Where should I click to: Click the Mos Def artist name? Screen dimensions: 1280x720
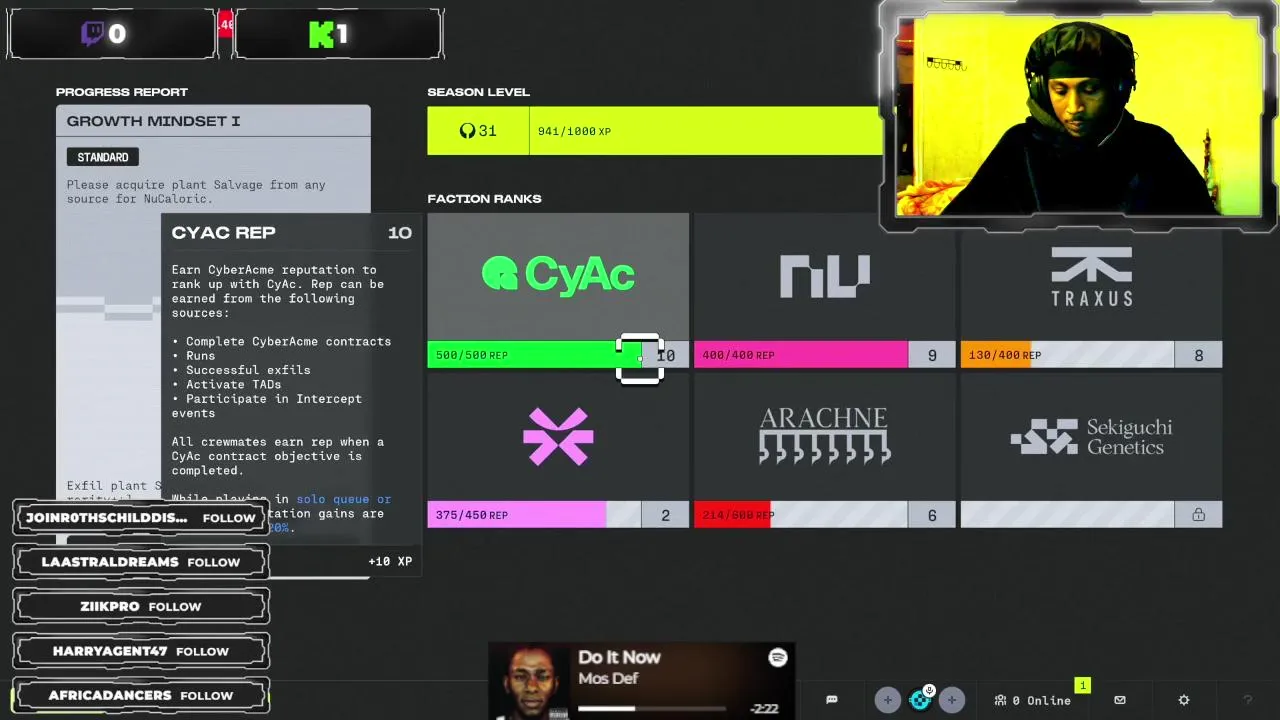608,678
